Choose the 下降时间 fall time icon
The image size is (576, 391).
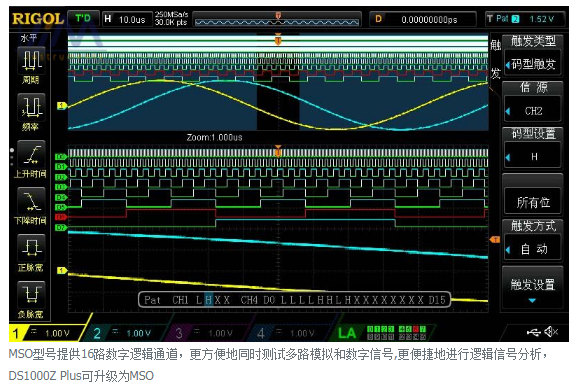point(32,201)
